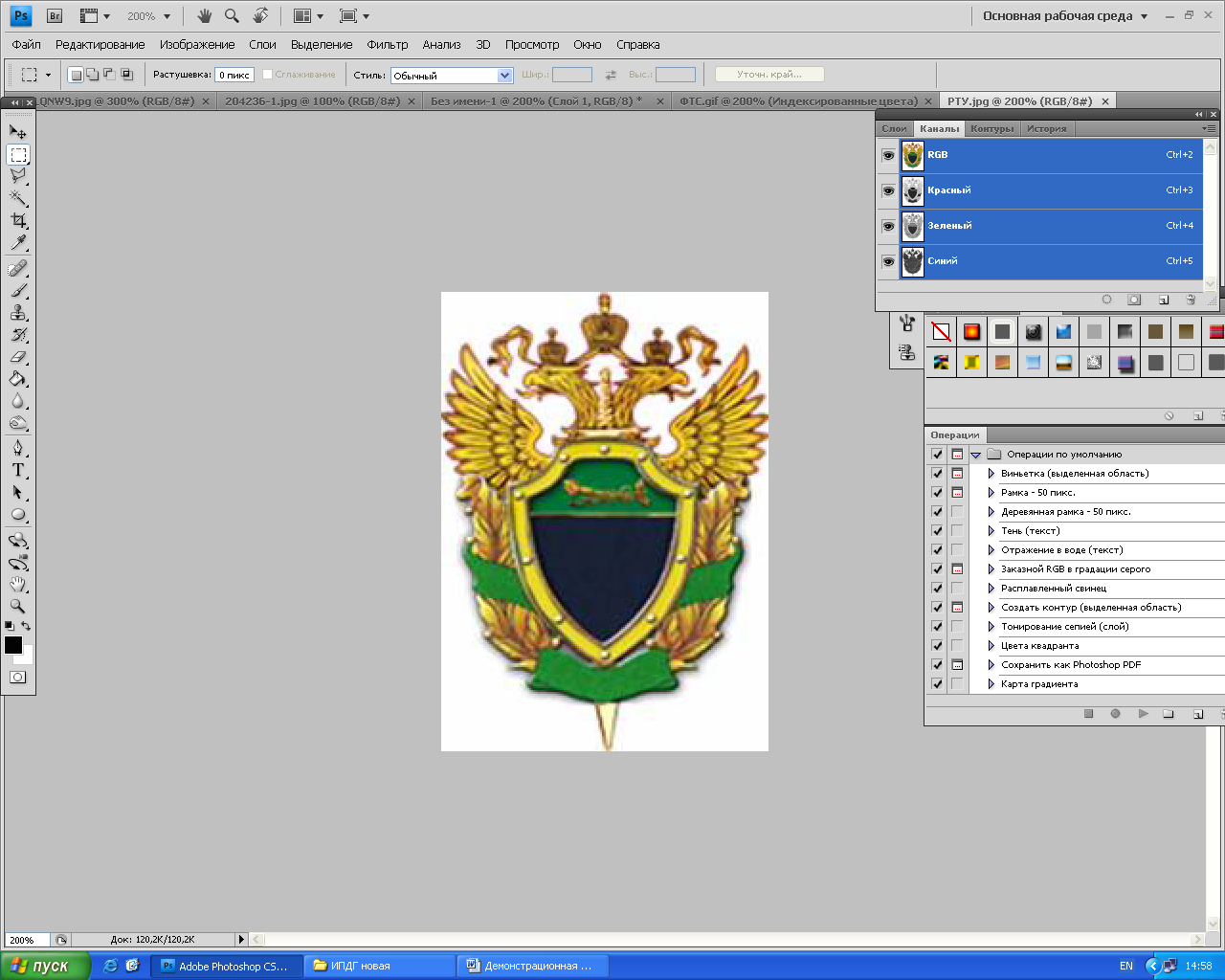The image size is (1225, 980).
Task: Select the Eyedropper tool
Action: coord(18,243)
